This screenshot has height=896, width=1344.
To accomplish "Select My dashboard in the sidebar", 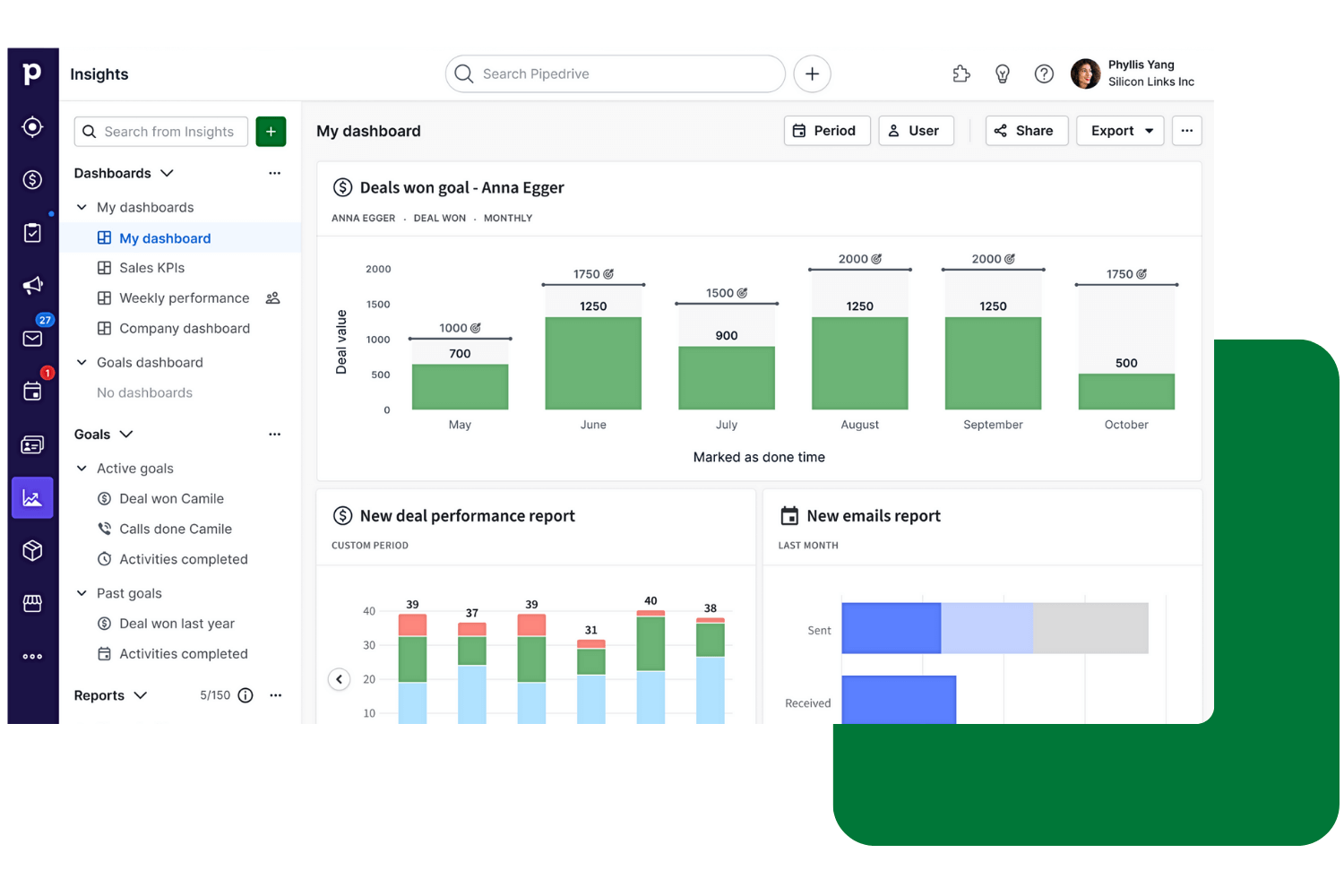I will (x=180, y=237).
